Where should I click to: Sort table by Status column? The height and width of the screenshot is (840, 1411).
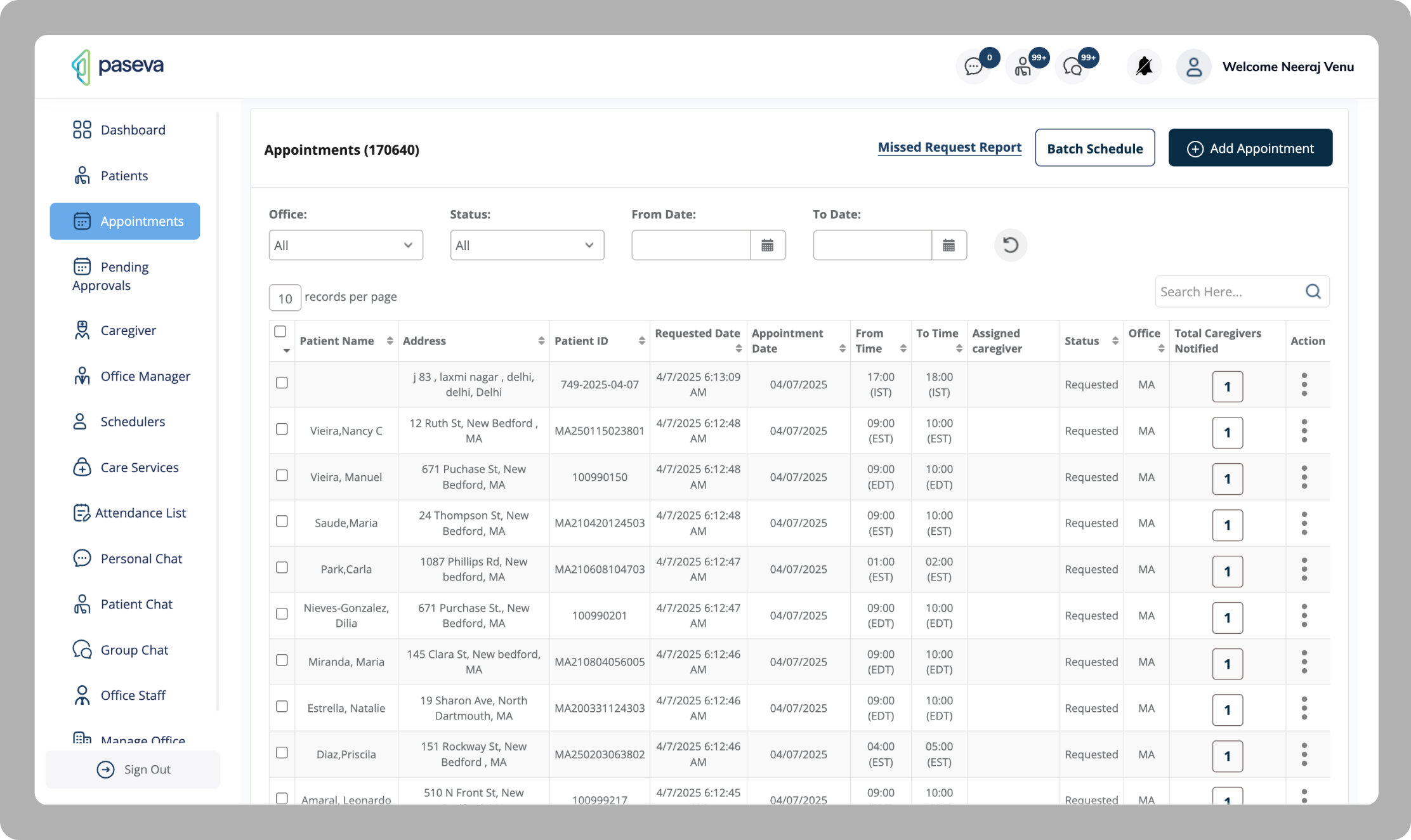1115,341
